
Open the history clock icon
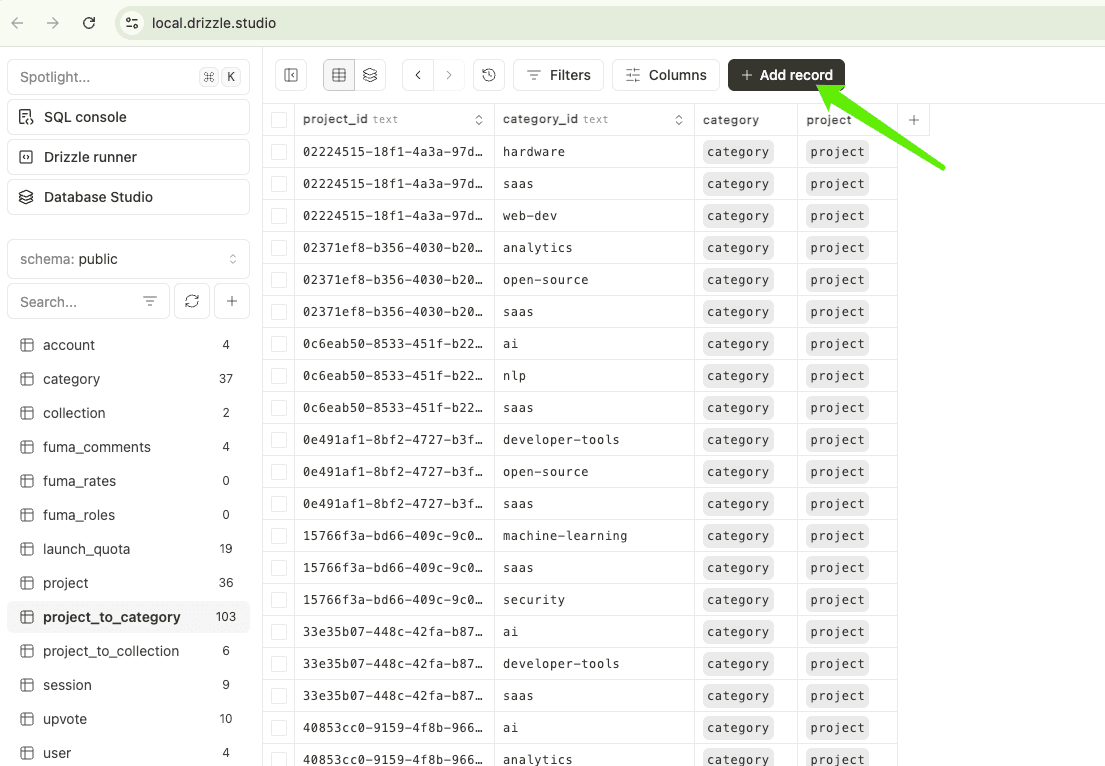click(489, 75)
